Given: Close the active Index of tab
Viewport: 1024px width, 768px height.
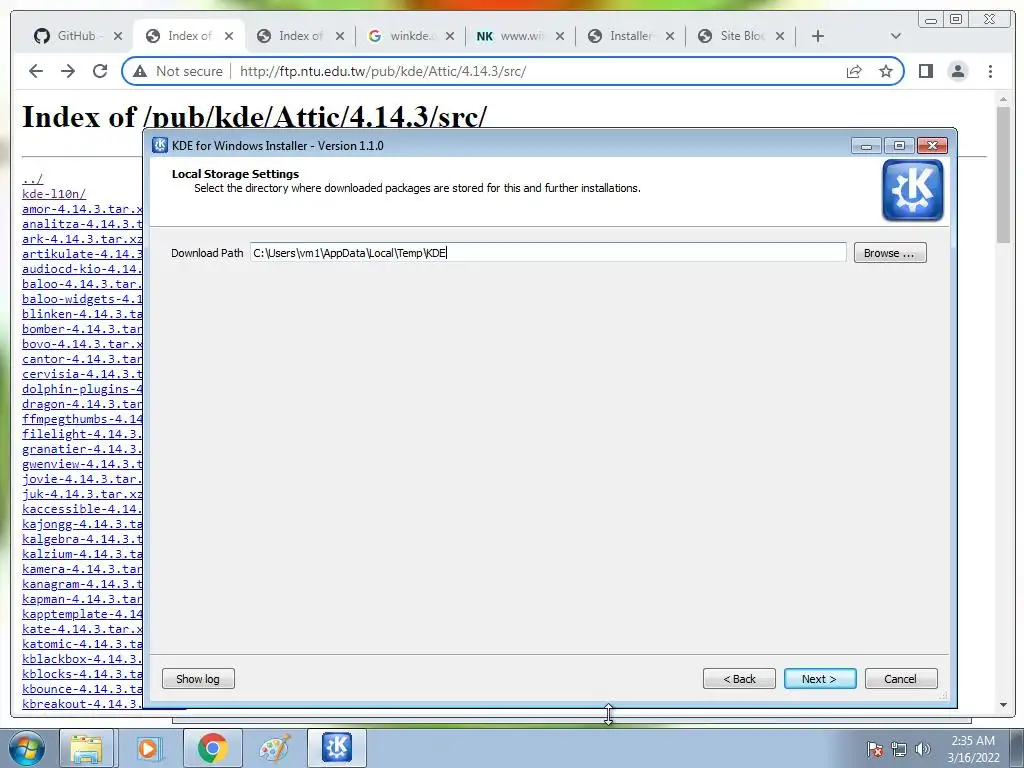Looking at the screenshot, I should 229,36.
